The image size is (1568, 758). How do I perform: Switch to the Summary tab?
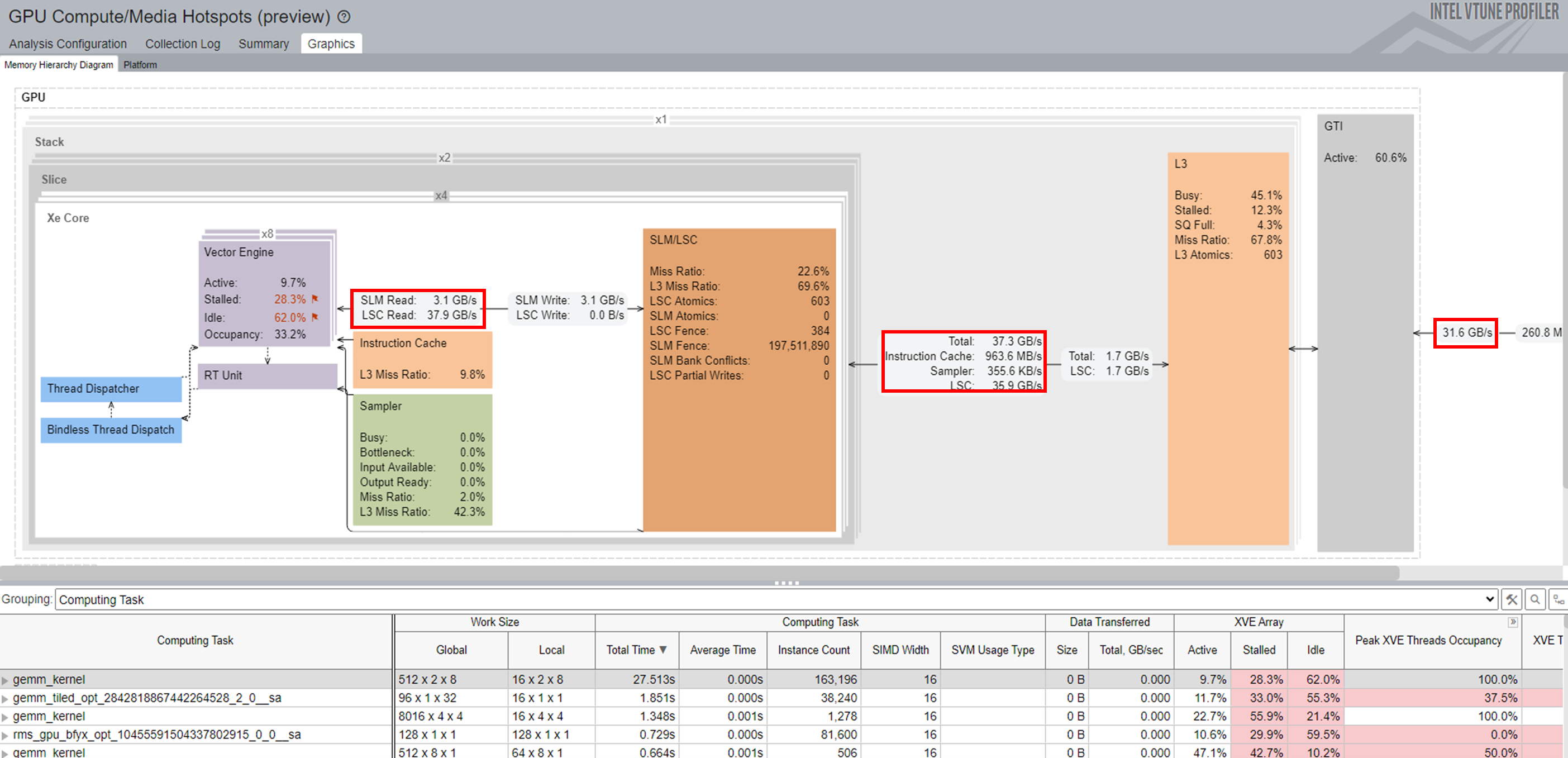tap(263, 44)
